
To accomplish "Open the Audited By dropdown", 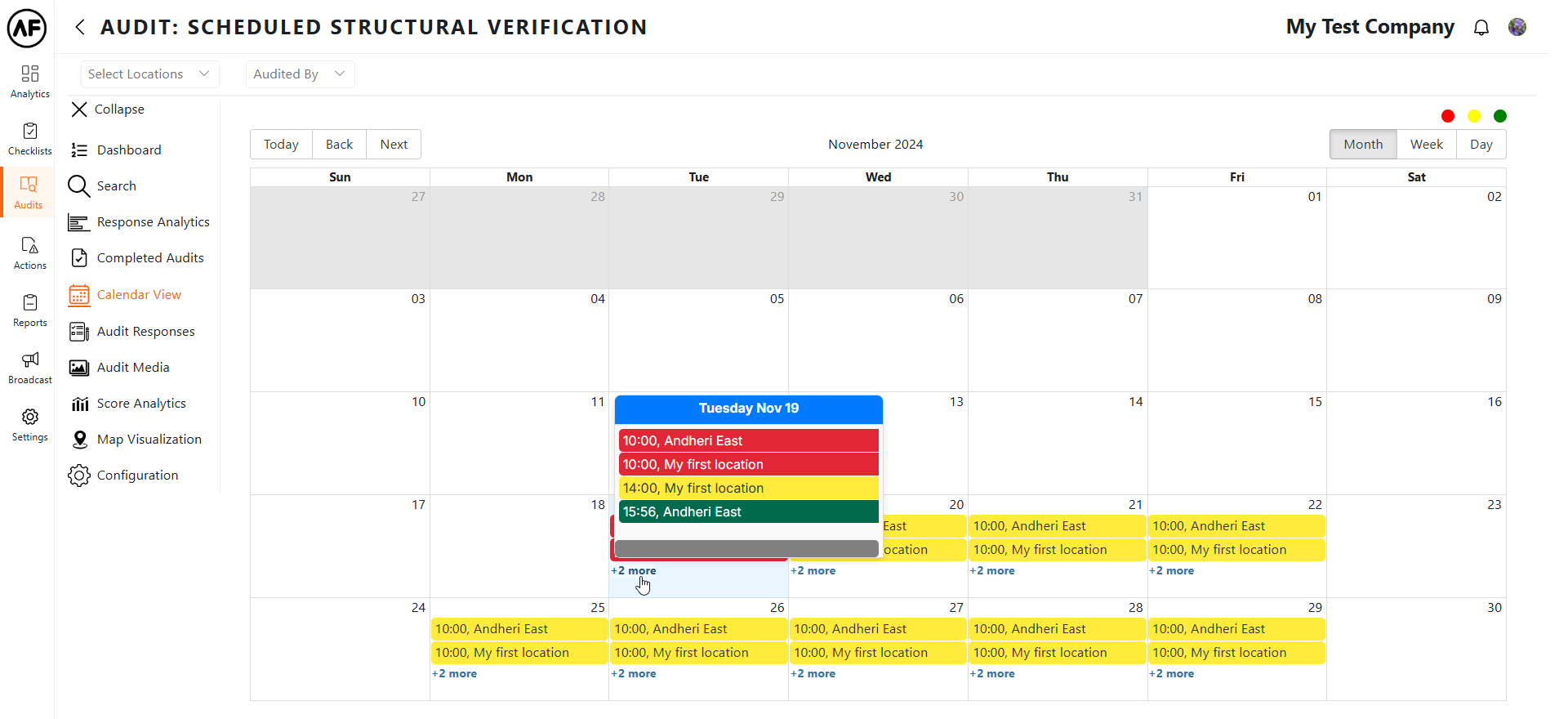I will click(x=300, y=74).
